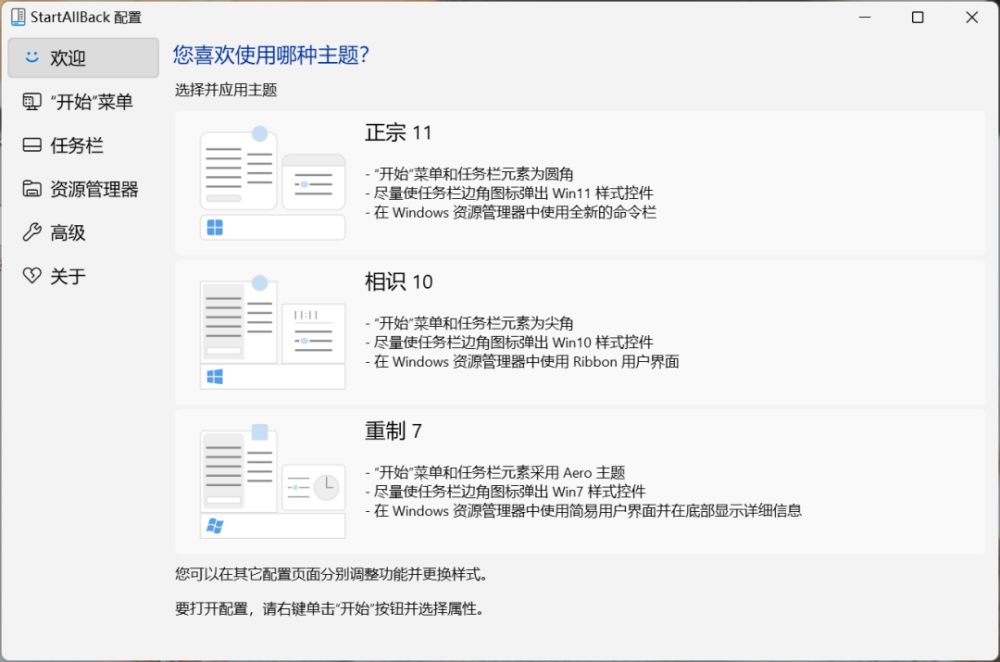The height and width of the screenshot is (662, 1000).
Task: Open the 欢迎 page
Action: point(84,58)
